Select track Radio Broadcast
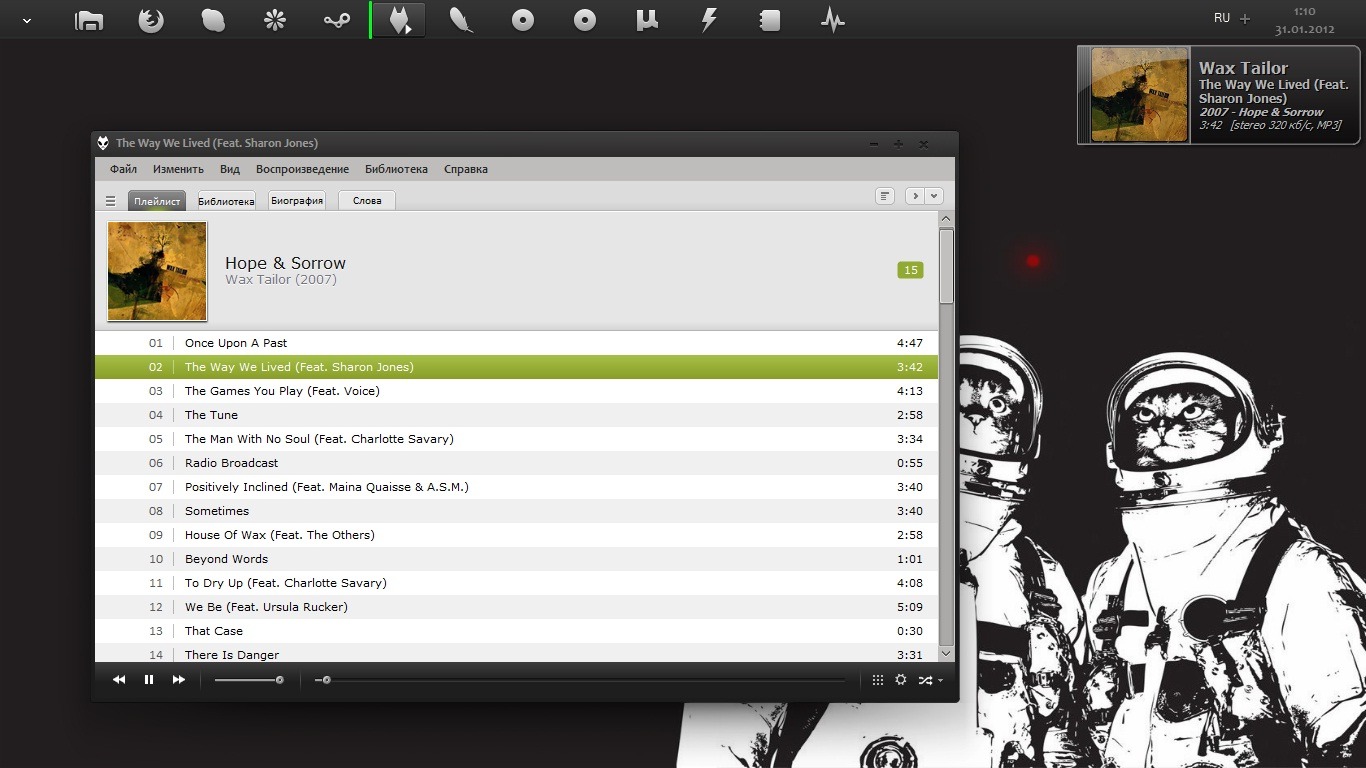Viewport: 1366px width, 768px height. pos(516,463)
